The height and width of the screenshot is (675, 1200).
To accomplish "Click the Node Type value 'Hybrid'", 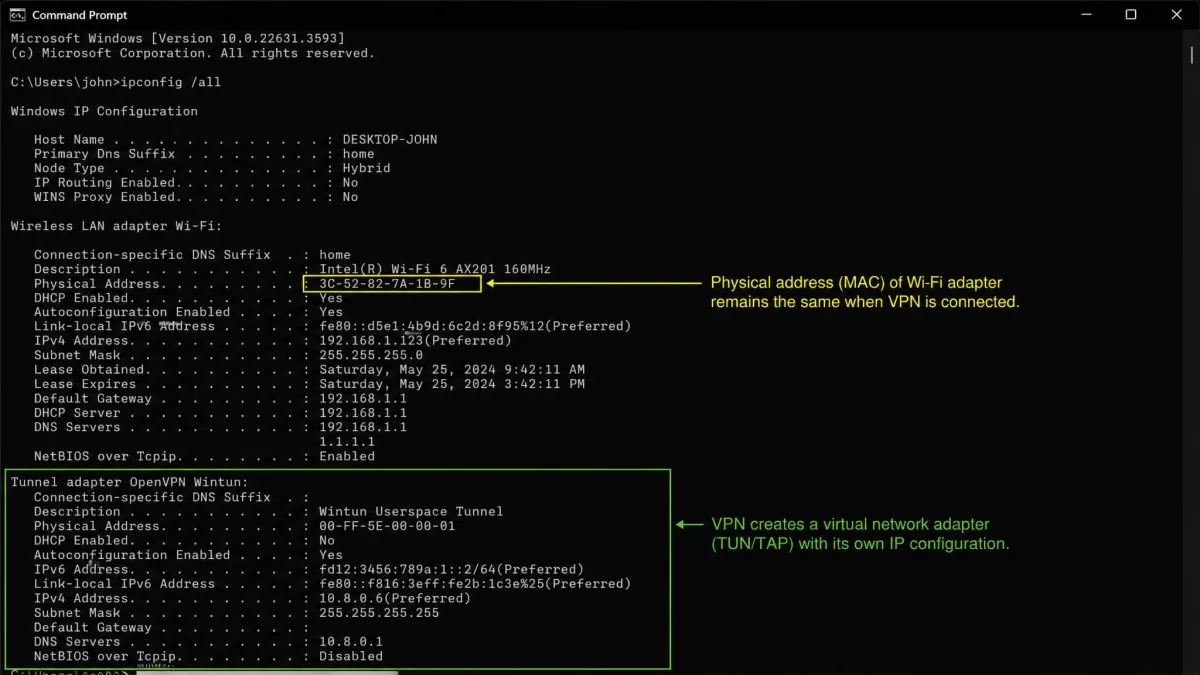I will point(366,168).
